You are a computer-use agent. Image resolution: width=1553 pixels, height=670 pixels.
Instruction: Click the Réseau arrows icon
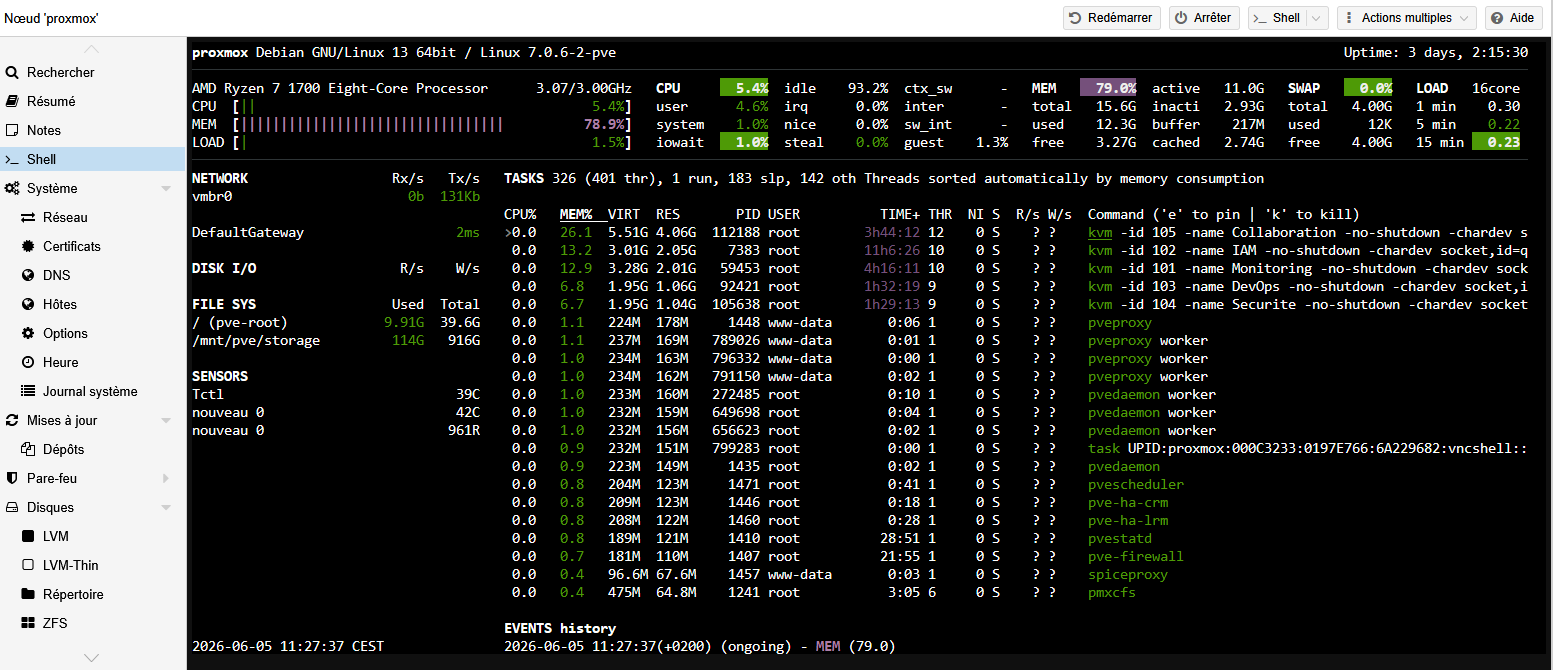tap(28, 217)
